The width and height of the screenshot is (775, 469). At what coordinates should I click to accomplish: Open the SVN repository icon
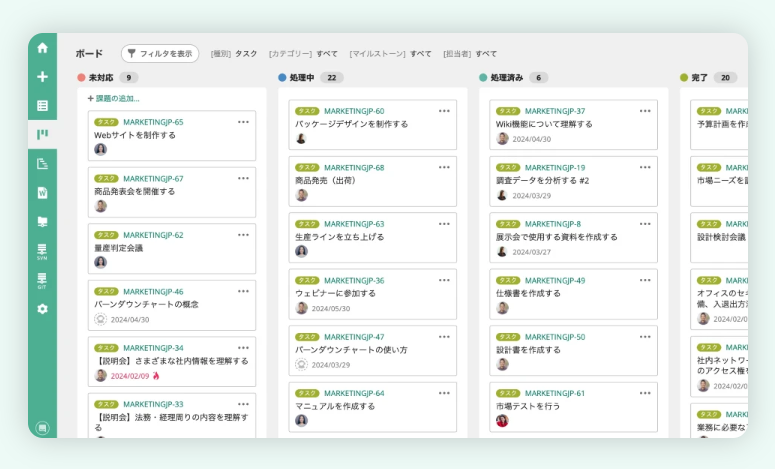coord(43,251)
